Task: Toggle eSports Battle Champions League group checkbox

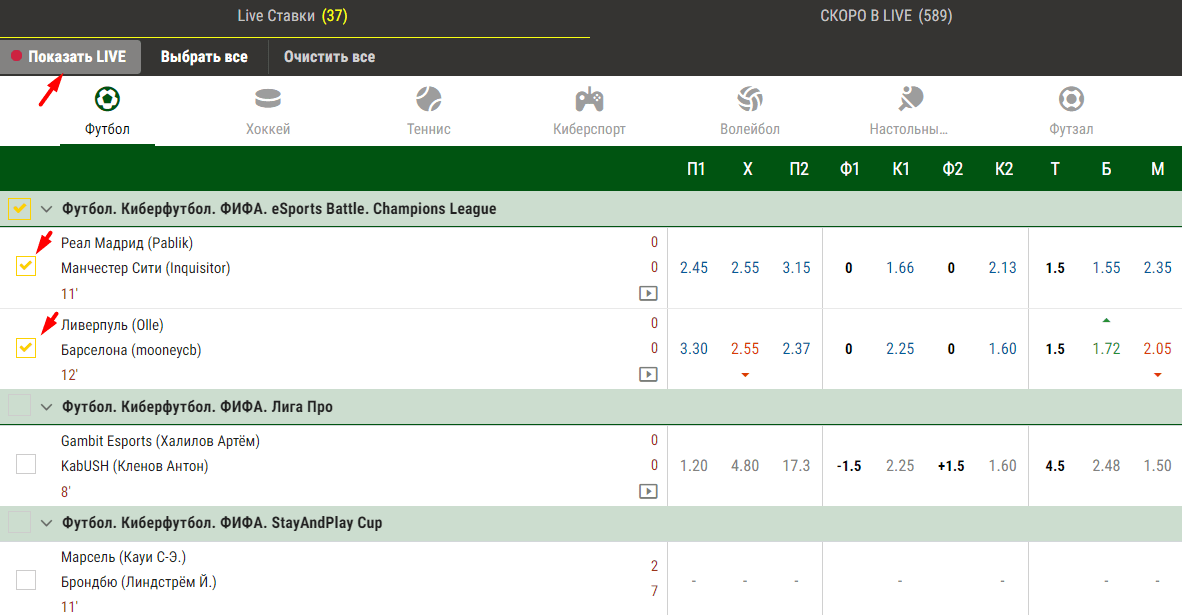Action: click(x=19, y=208)
